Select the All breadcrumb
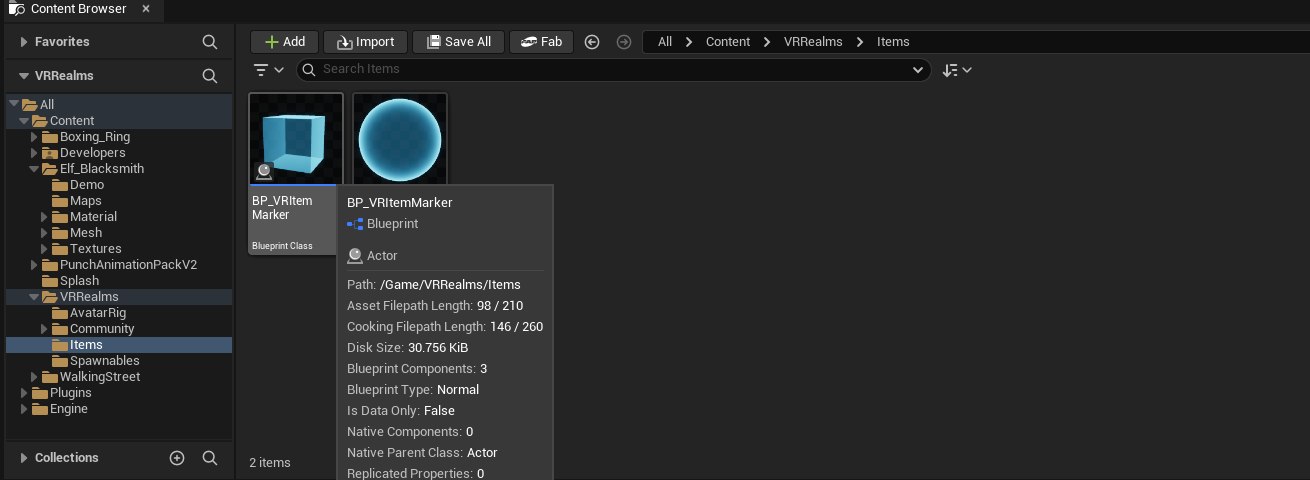This screenshot has height=480, width=1310. click(x=665, y=42)
